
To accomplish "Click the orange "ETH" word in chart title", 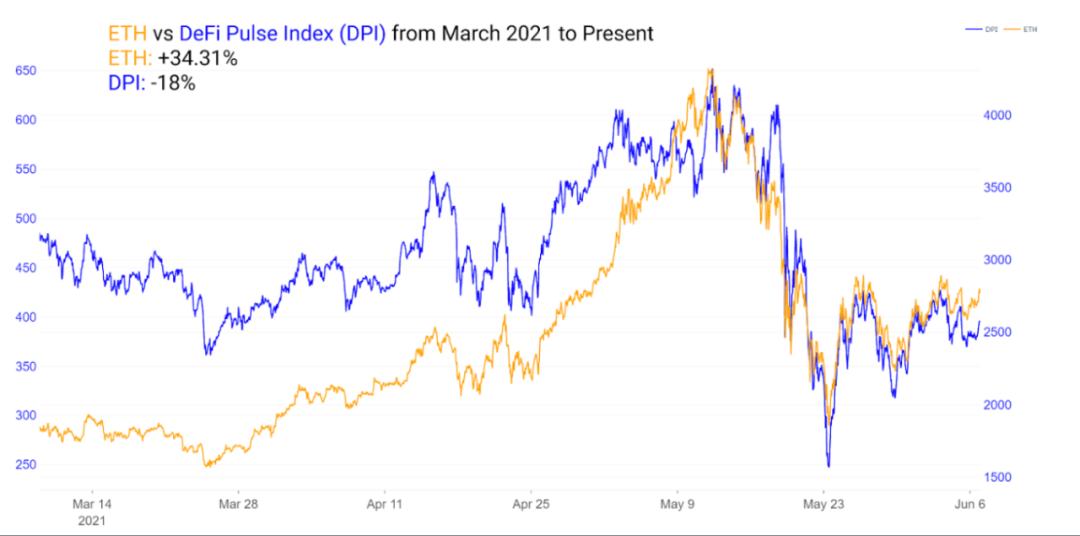I will pos(127,32).
